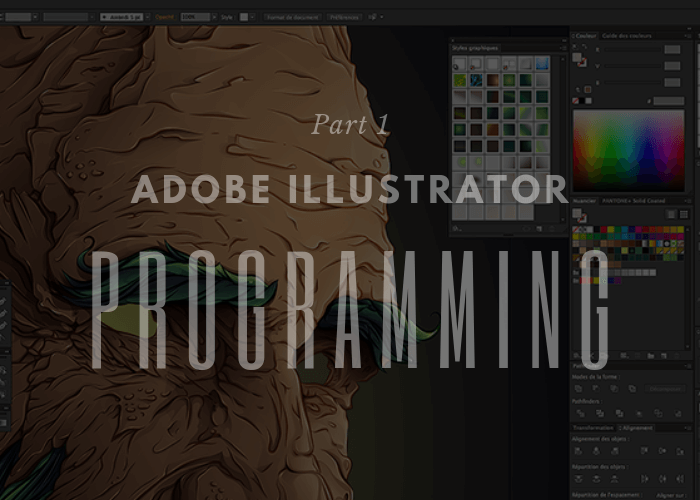This screenshot has width=700, height=500.
Task: Align objects to horizontal left
Action: click(578, 451)
